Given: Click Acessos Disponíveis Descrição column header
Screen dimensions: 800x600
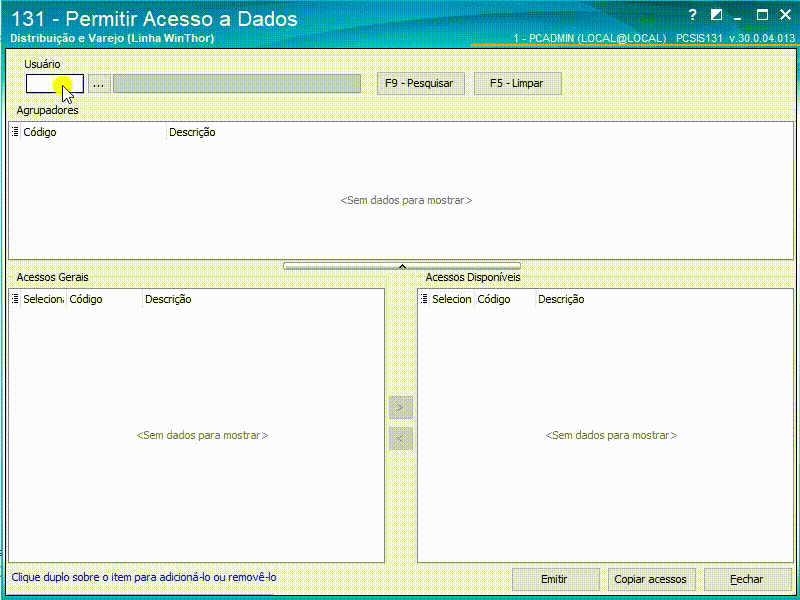Looking at the screenshot, I should coord(664,299).
